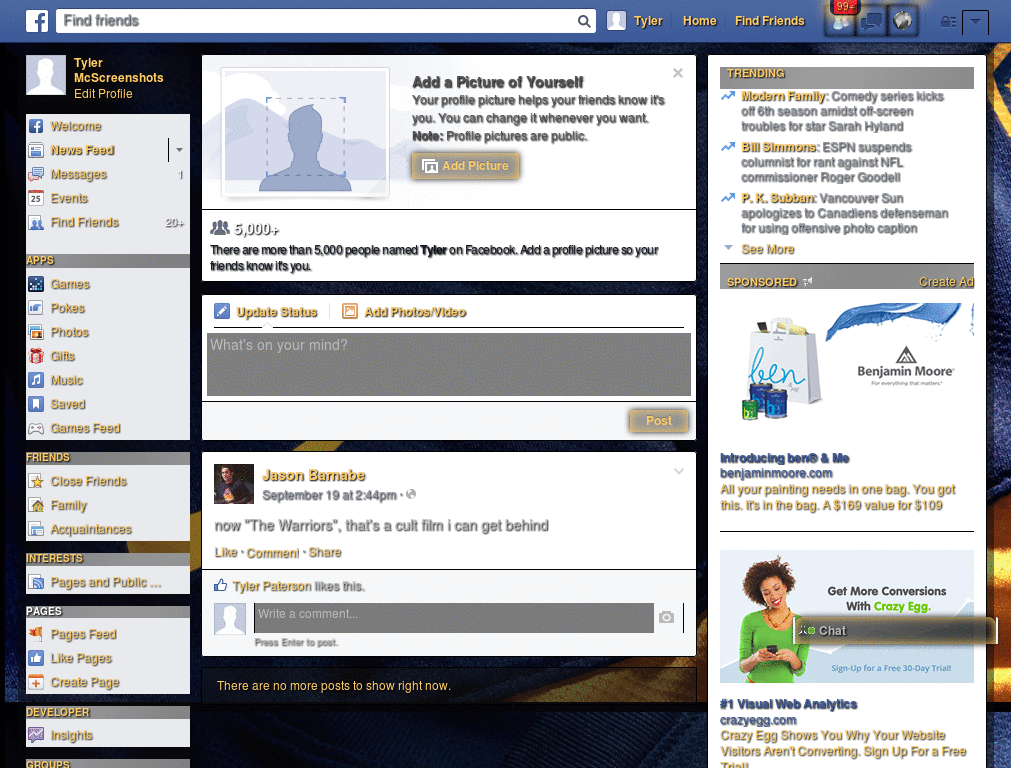Open account dropdown arrow in top bar
The image size is (1024, 768).
pos(975,22)
